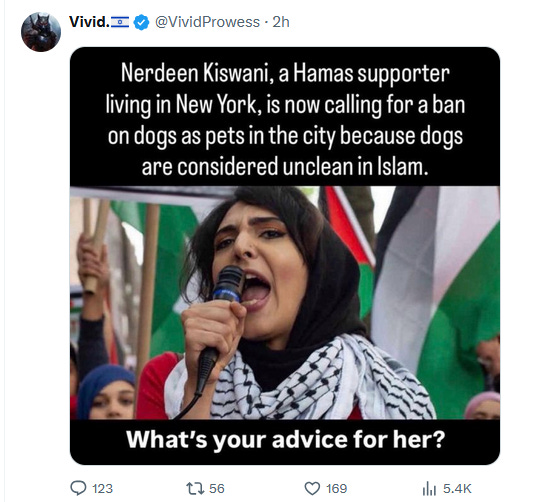Click the caption text about banning dogs
Screen dimensions: 536x502
tap(285, 120)
